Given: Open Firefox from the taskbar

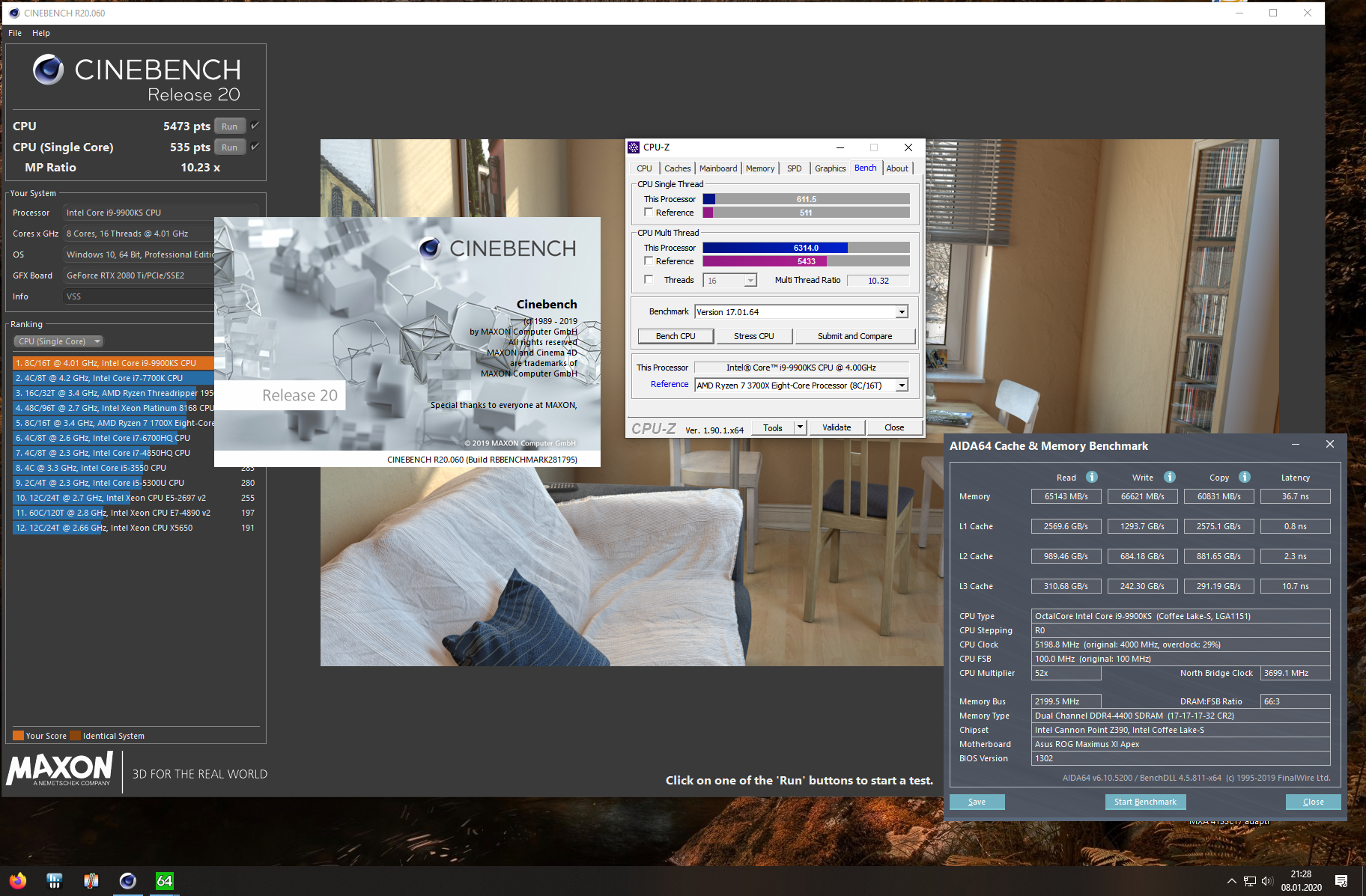Looking at the screenshot, I should 18,881.
